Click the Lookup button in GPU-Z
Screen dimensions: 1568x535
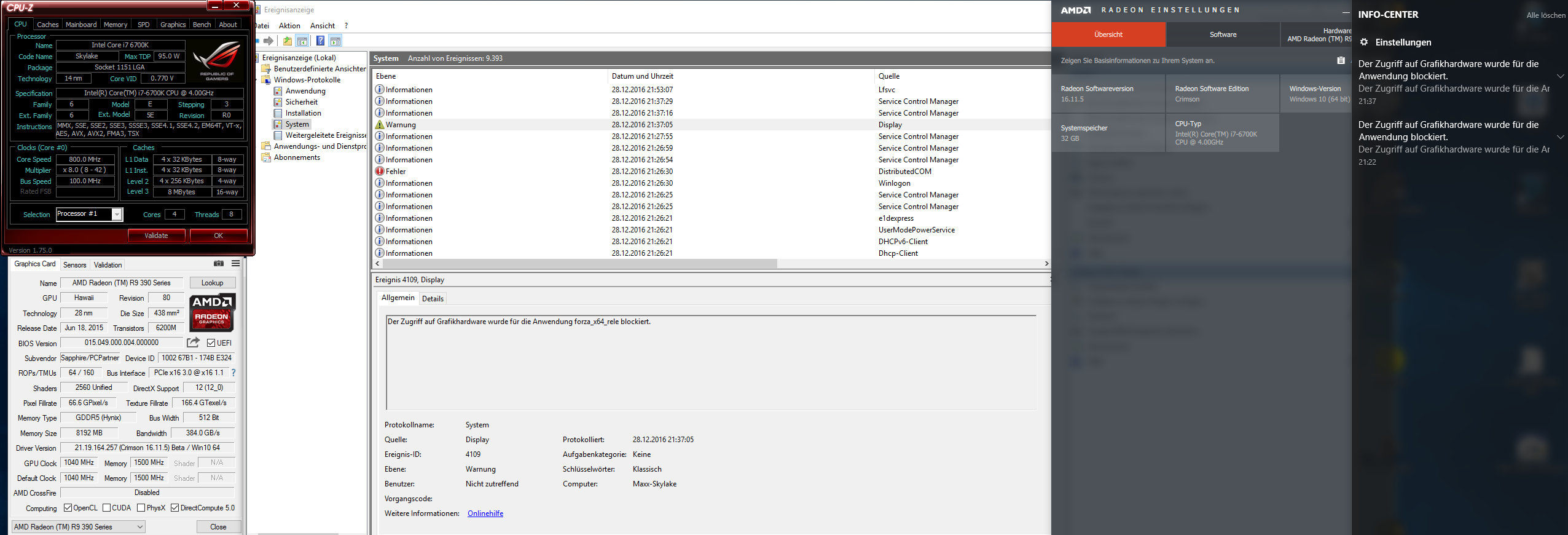(x=212, y=283)
